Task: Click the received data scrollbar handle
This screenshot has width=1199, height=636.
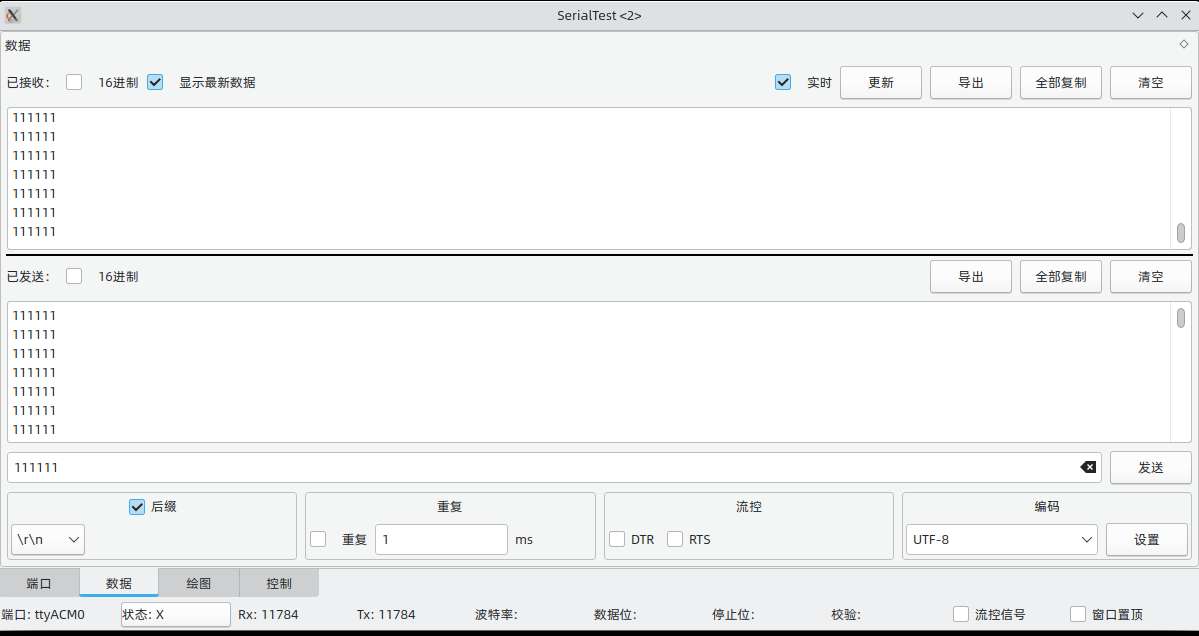Action: click(1181, 233)
